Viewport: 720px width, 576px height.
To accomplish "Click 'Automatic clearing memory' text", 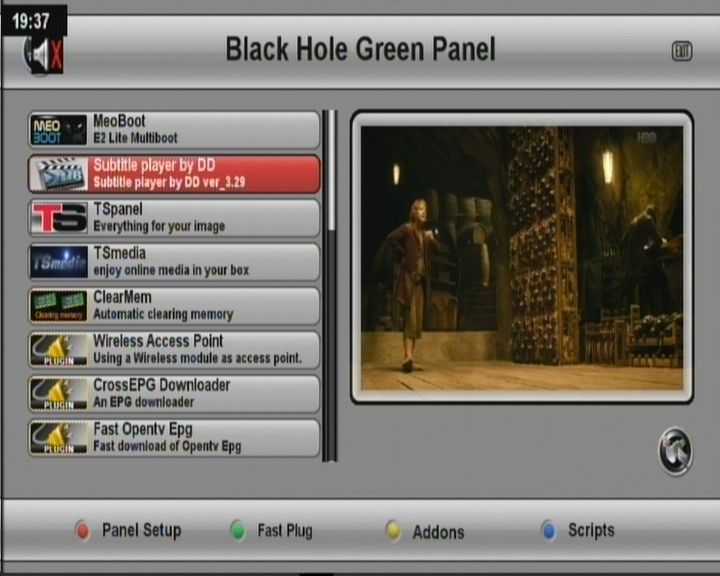I will tap(163, 314).
